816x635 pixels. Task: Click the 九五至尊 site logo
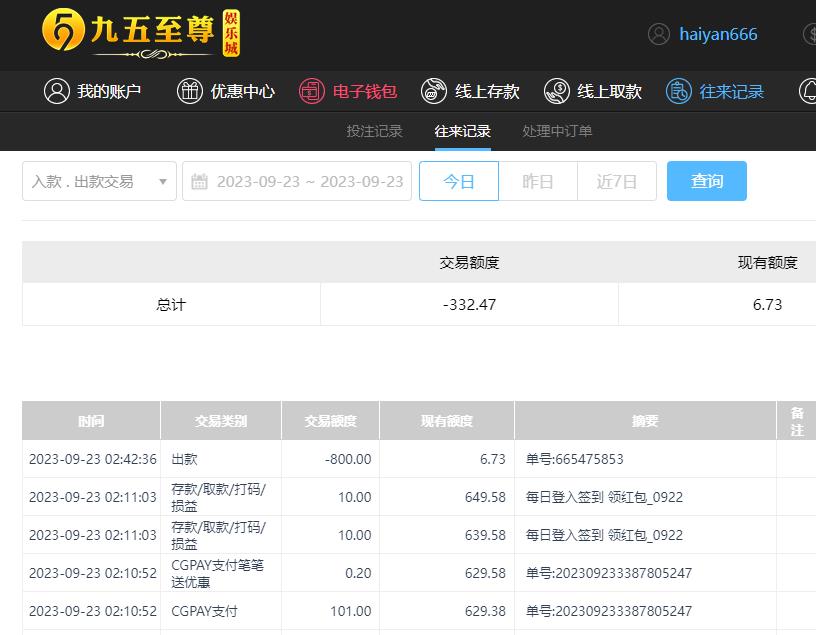(x=140, y=34)
